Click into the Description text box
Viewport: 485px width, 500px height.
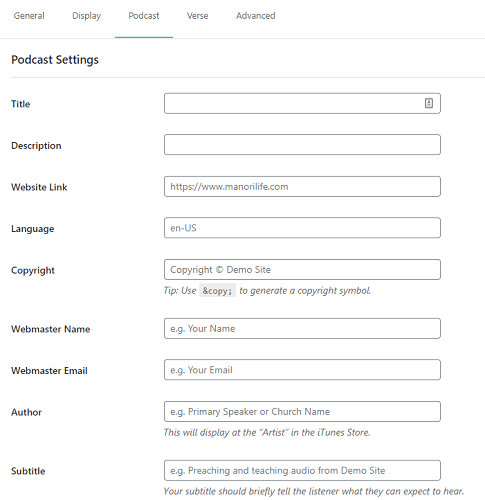pyautogui.click(x=302, y=145)
